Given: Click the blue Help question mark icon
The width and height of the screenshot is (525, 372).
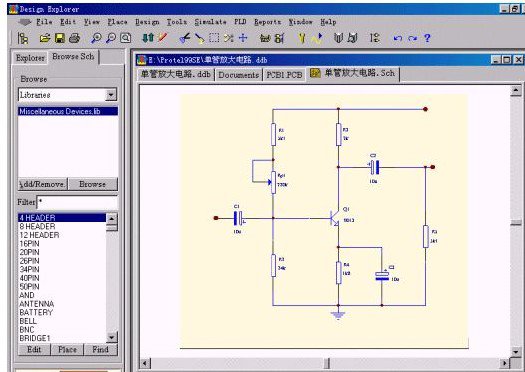Looking at the screenshot, I should tap(427, 38).
